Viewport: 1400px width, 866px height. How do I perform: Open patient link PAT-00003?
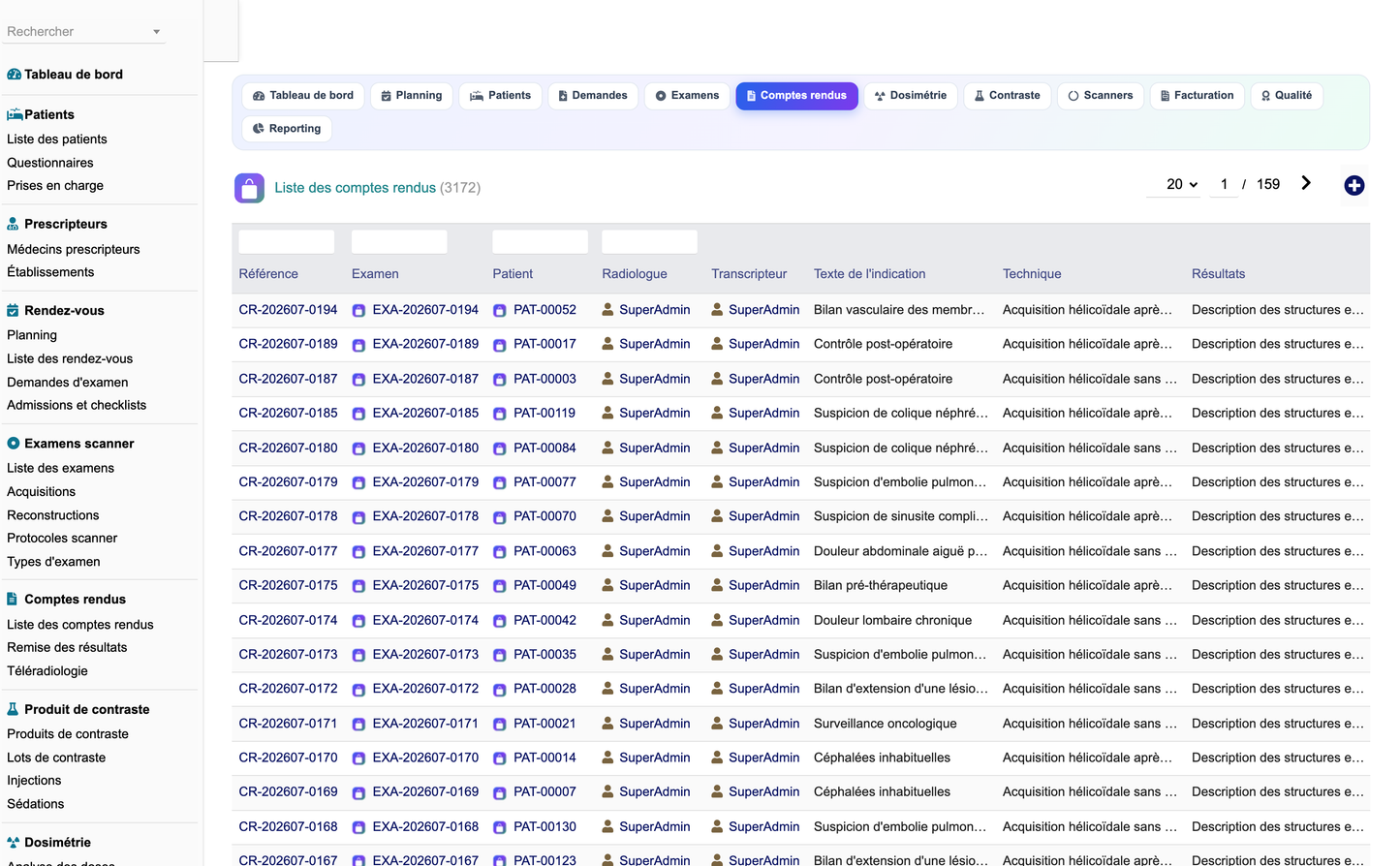(544, 379)
